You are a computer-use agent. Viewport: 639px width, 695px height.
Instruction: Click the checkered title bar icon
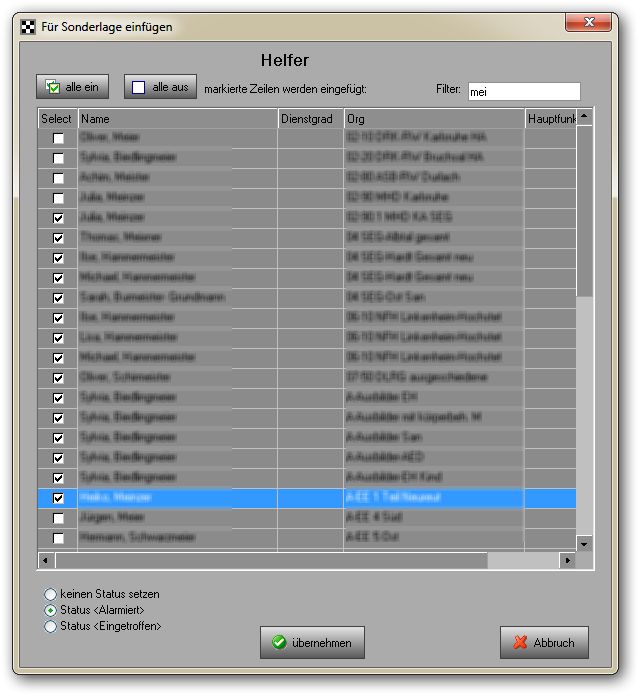pos(28,27)
